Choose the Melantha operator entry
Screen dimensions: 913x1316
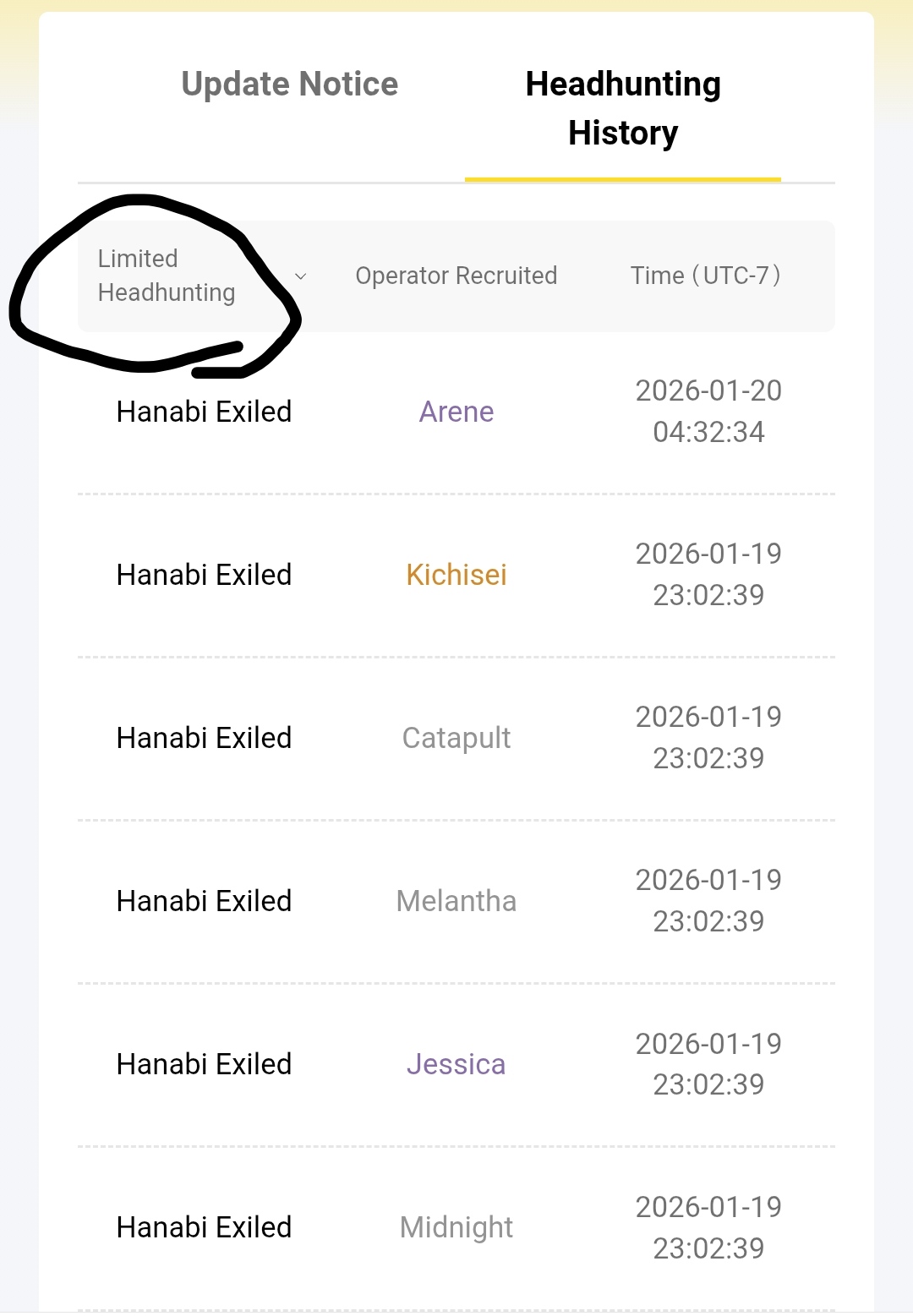click(456, 901)
